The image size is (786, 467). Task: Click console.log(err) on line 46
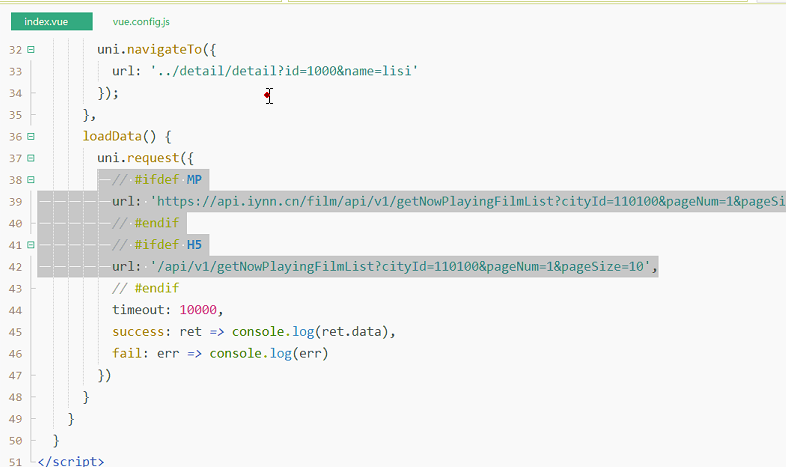click(x=269, y=353)
